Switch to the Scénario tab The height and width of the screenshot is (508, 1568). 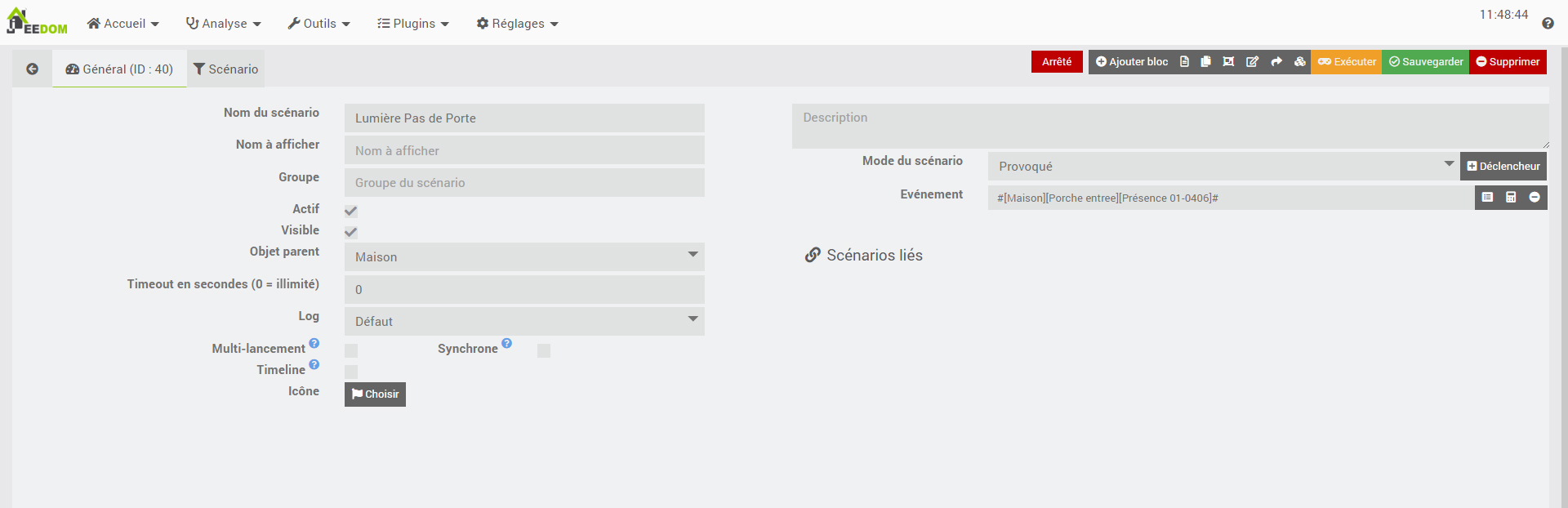tap(226, 69)
